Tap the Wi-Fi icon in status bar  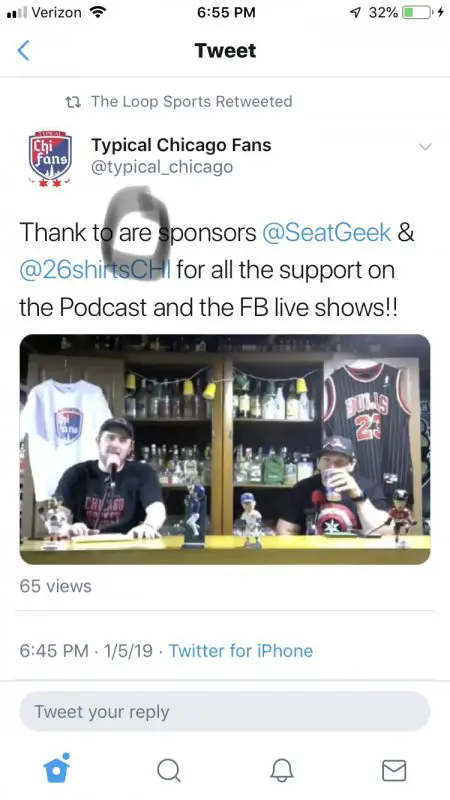(x=97, y=12)
